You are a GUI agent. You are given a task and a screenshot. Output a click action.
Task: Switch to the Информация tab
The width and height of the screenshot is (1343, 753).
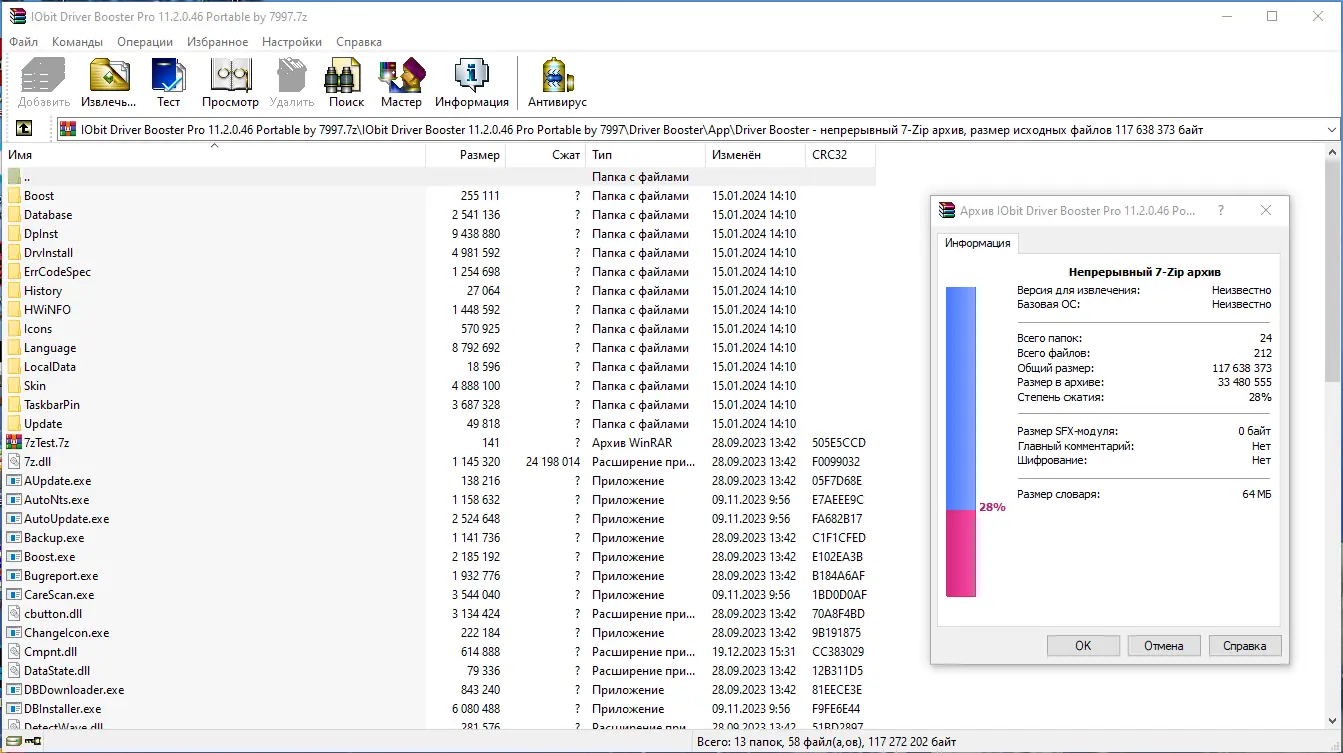tap(977, 243)
